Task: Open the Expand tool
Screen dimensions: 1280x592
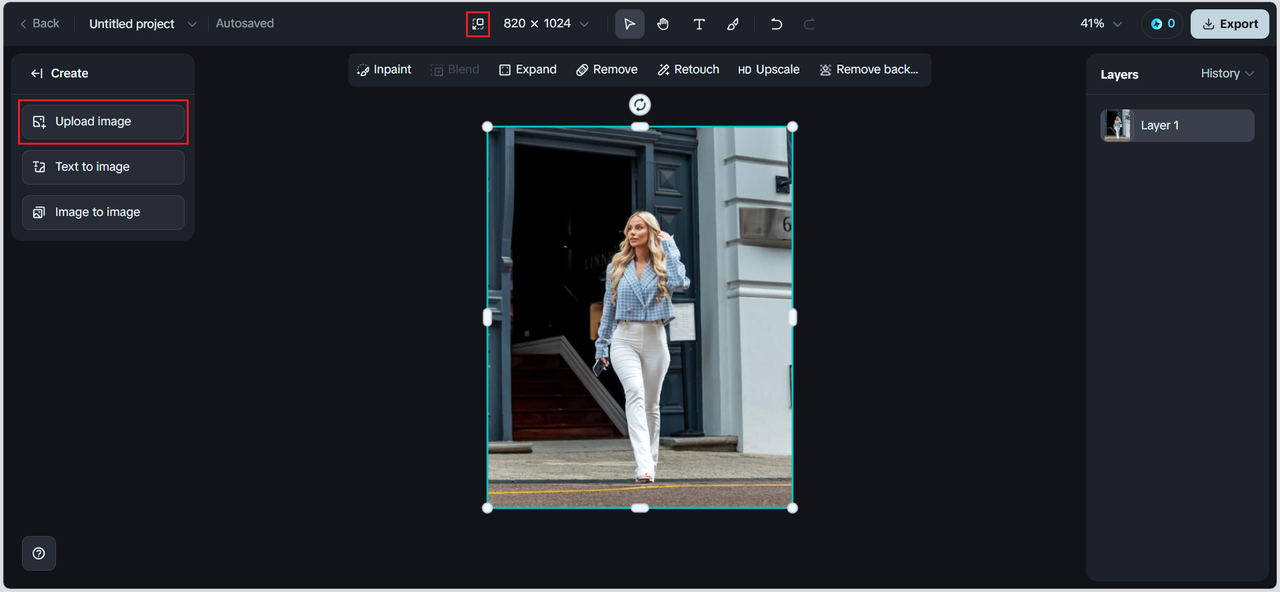Action: coord(528,69)
